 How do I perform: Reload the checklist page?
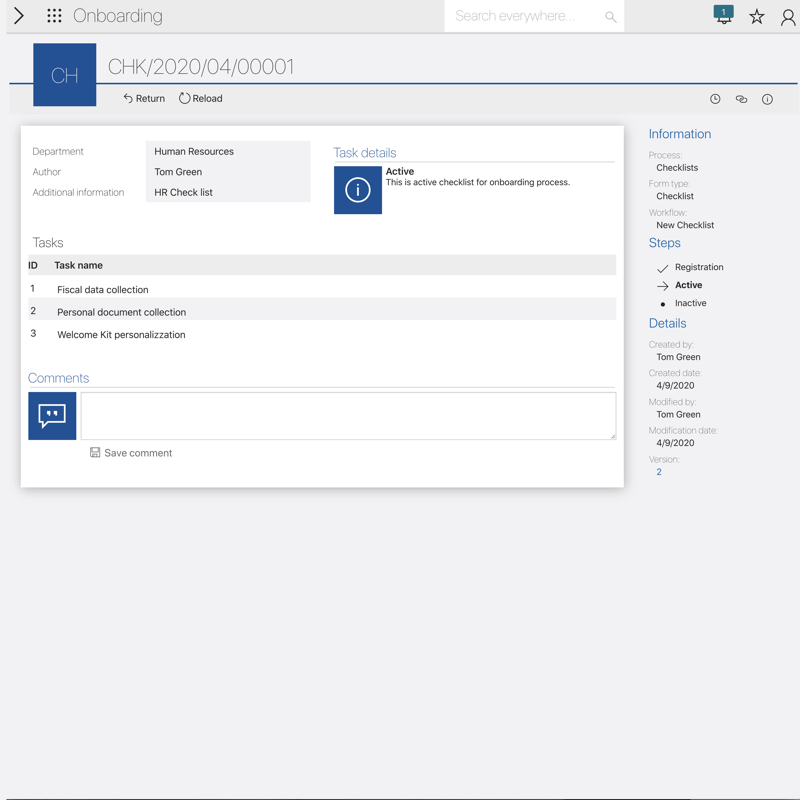[x=201, y=99]
